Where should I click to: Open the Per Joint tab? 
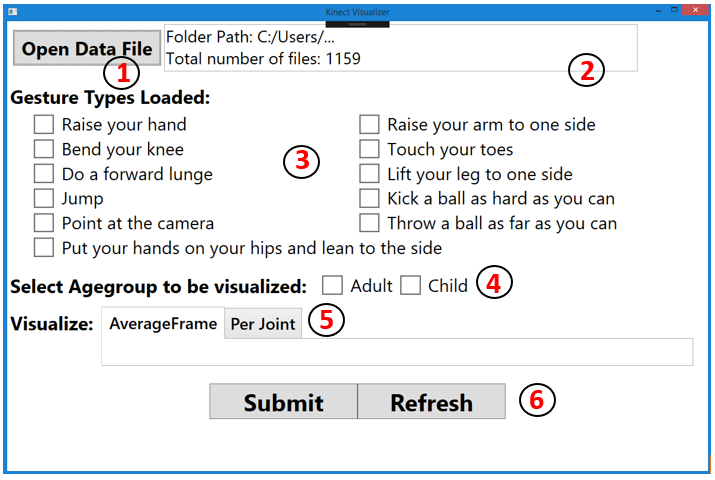[262, 323]
